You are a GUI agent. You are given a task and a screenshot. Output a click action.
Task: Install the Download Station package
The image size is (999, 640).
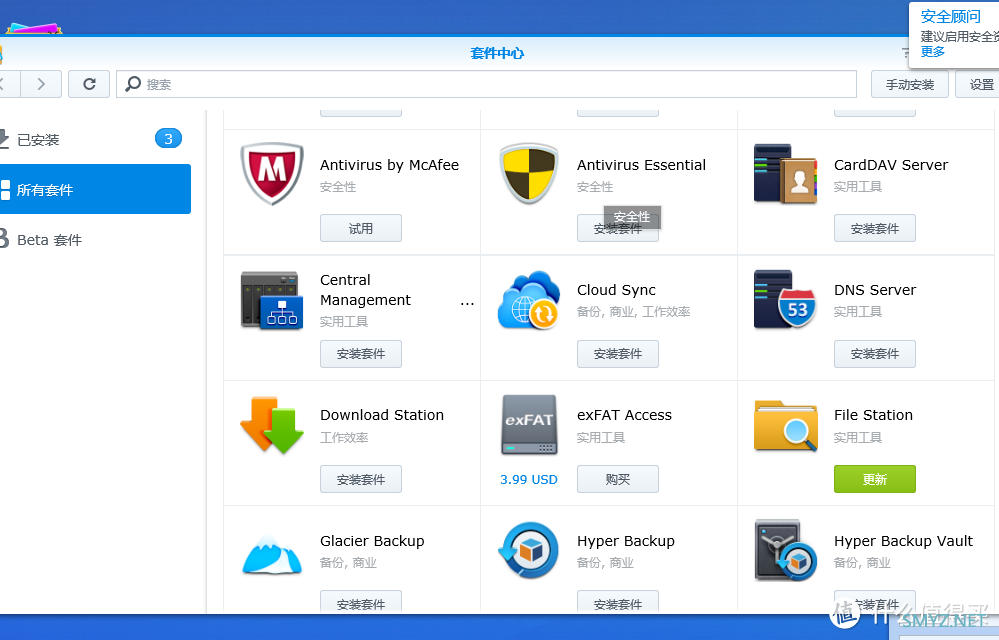pos(361,479)
